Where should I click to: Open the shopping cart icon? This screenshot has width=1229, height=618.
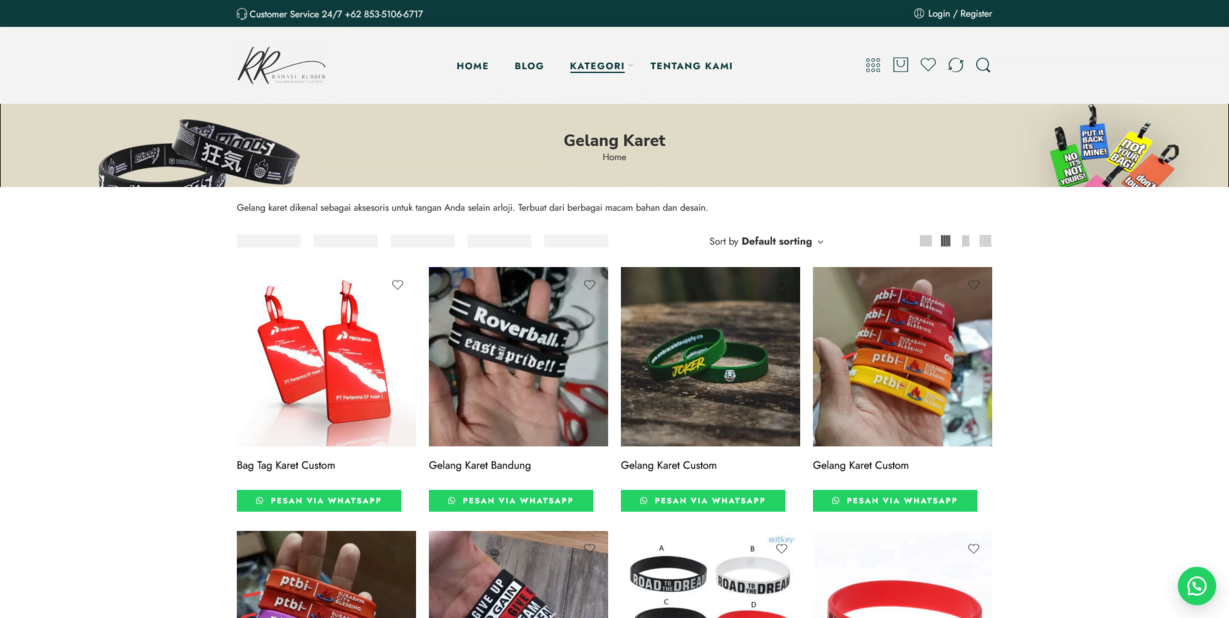(901, 64)
